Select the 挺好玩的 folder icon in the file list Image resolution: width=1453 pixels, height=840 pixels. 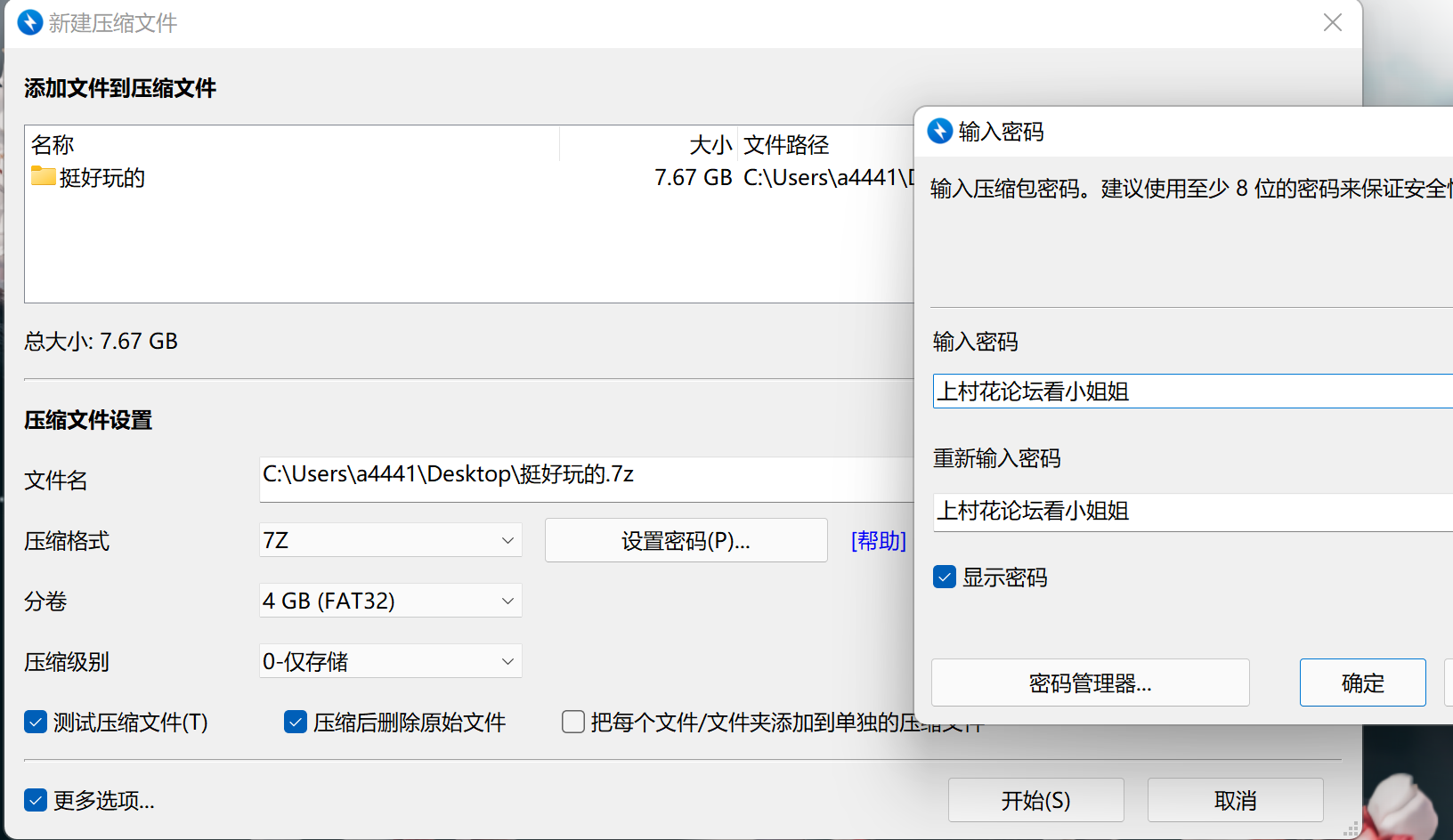click(x=44, y=176)
